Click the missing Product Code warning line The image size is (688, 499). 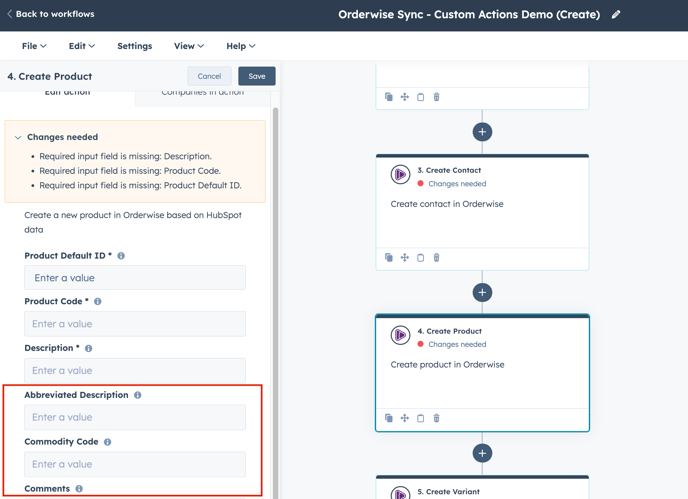pos(130,171)
